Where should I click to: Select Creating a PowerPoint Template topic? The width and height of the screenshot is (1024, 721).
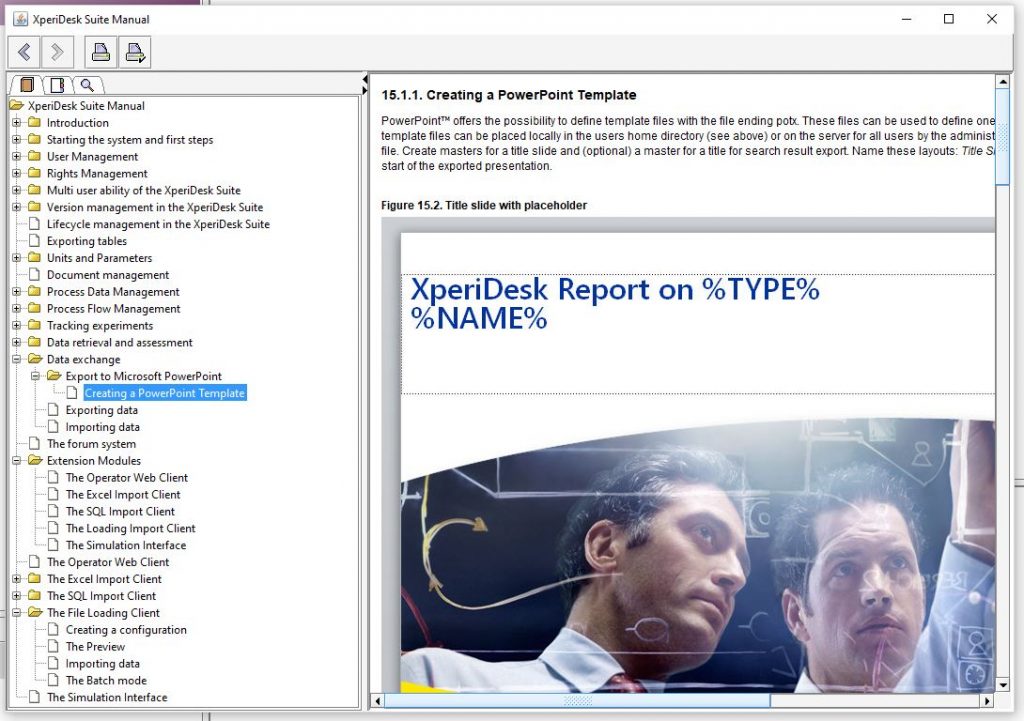(x=165, y=393)
